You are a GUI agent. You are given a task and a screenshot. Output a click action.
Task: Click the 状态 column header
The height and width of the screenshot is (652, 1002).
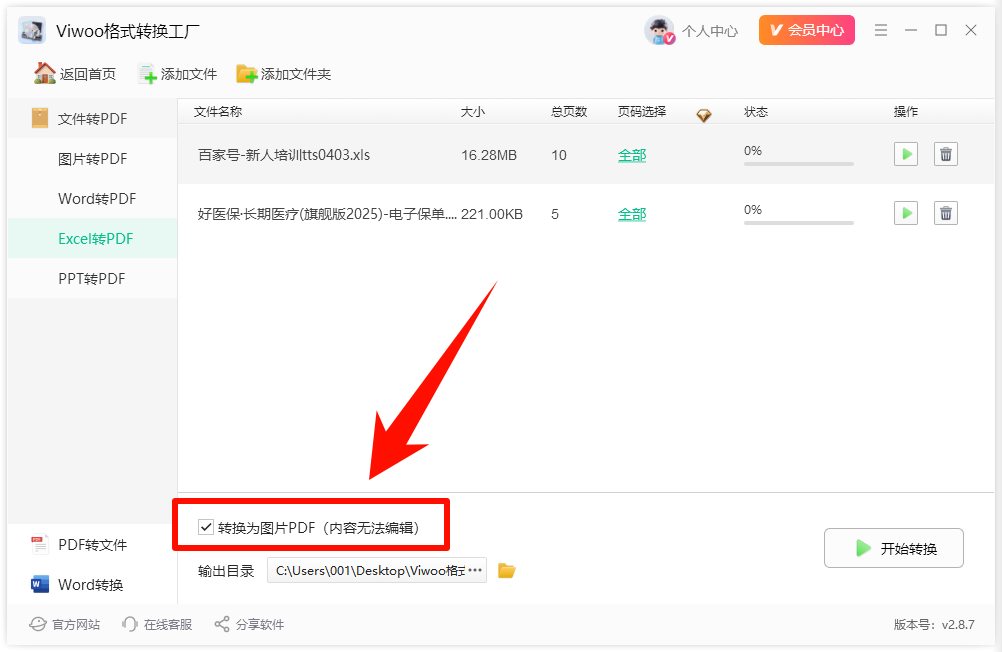coord(756,112)
